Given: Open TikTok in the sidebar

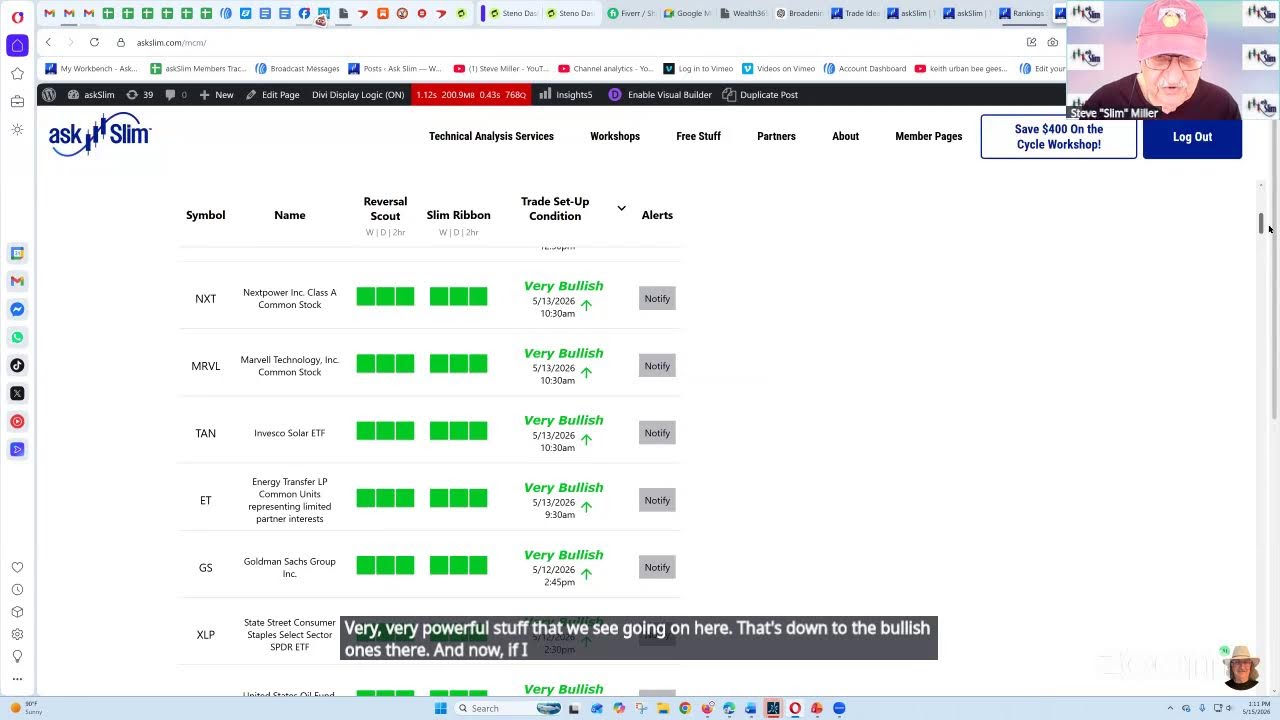Looking at the screenshot, I should click(x=17, y=365).
